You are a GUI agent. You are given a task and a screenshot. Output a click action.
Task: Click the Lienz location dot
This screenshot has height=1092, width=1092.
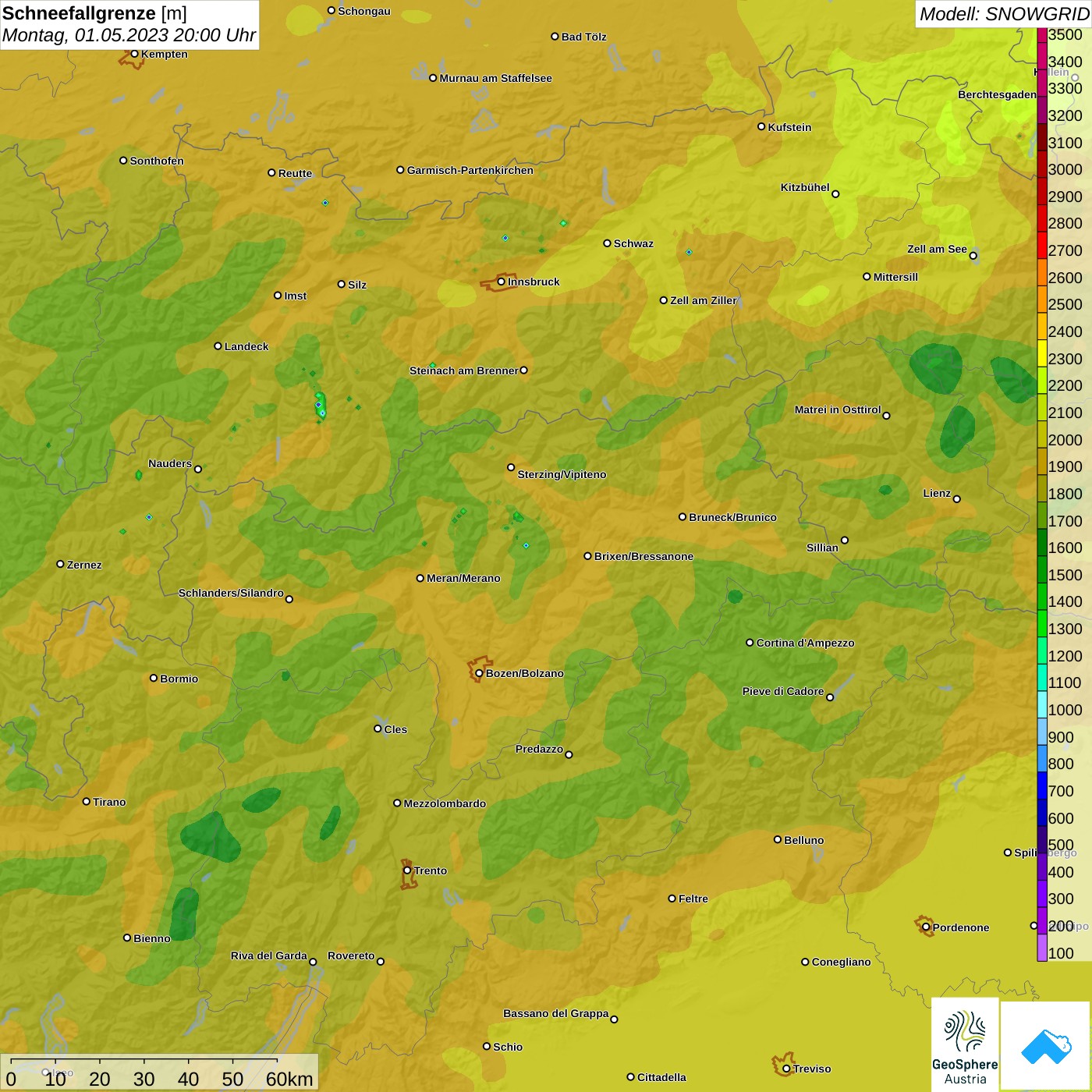(x=957, y=499)
